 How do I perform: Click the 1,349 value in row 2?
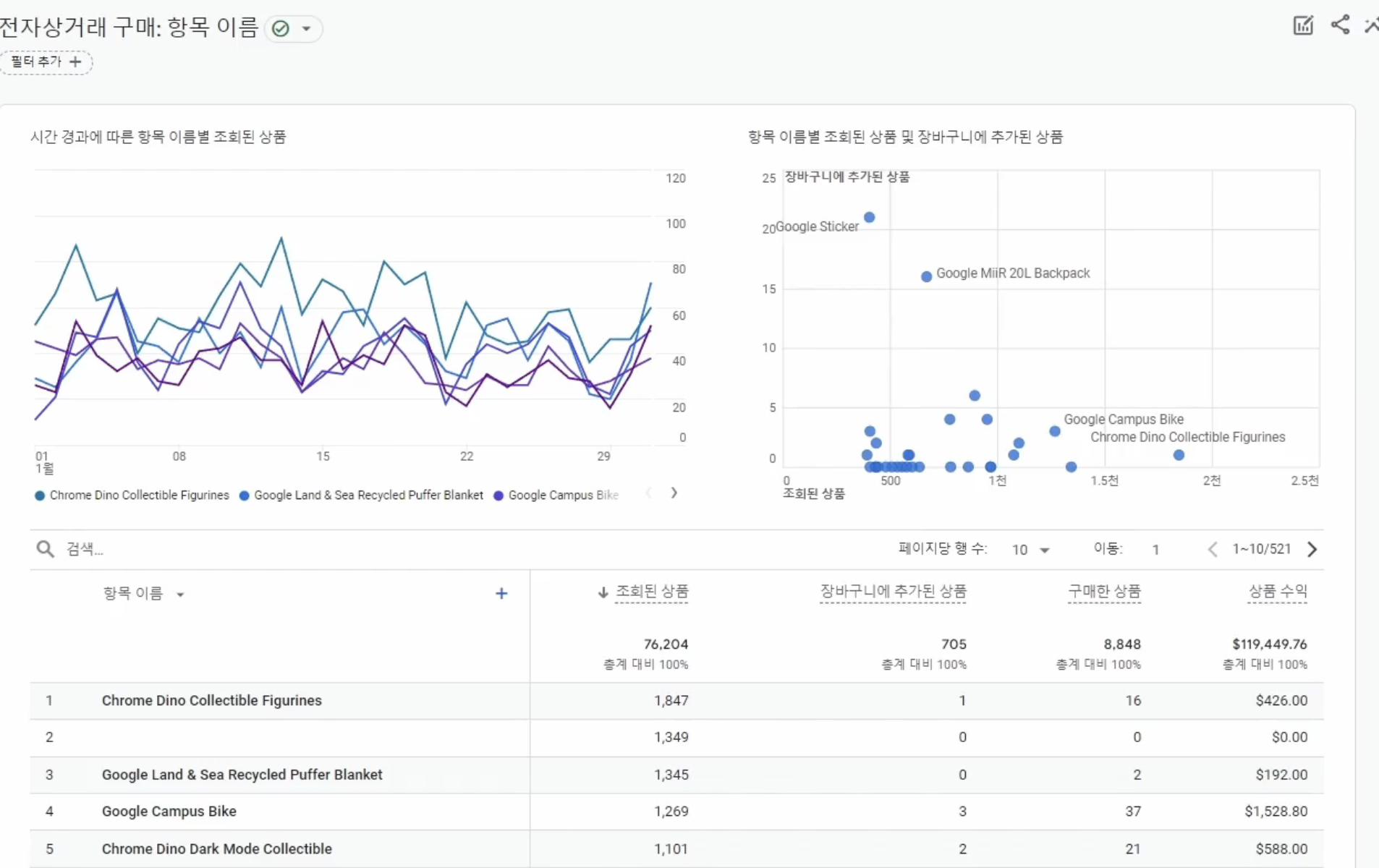click(671, 738)
